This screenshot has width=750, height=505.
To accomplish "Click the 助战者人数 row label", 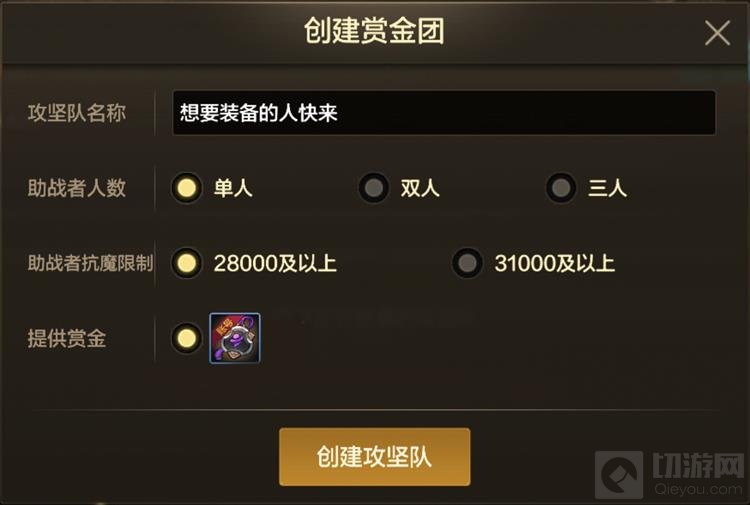I will tap(77, 188).
